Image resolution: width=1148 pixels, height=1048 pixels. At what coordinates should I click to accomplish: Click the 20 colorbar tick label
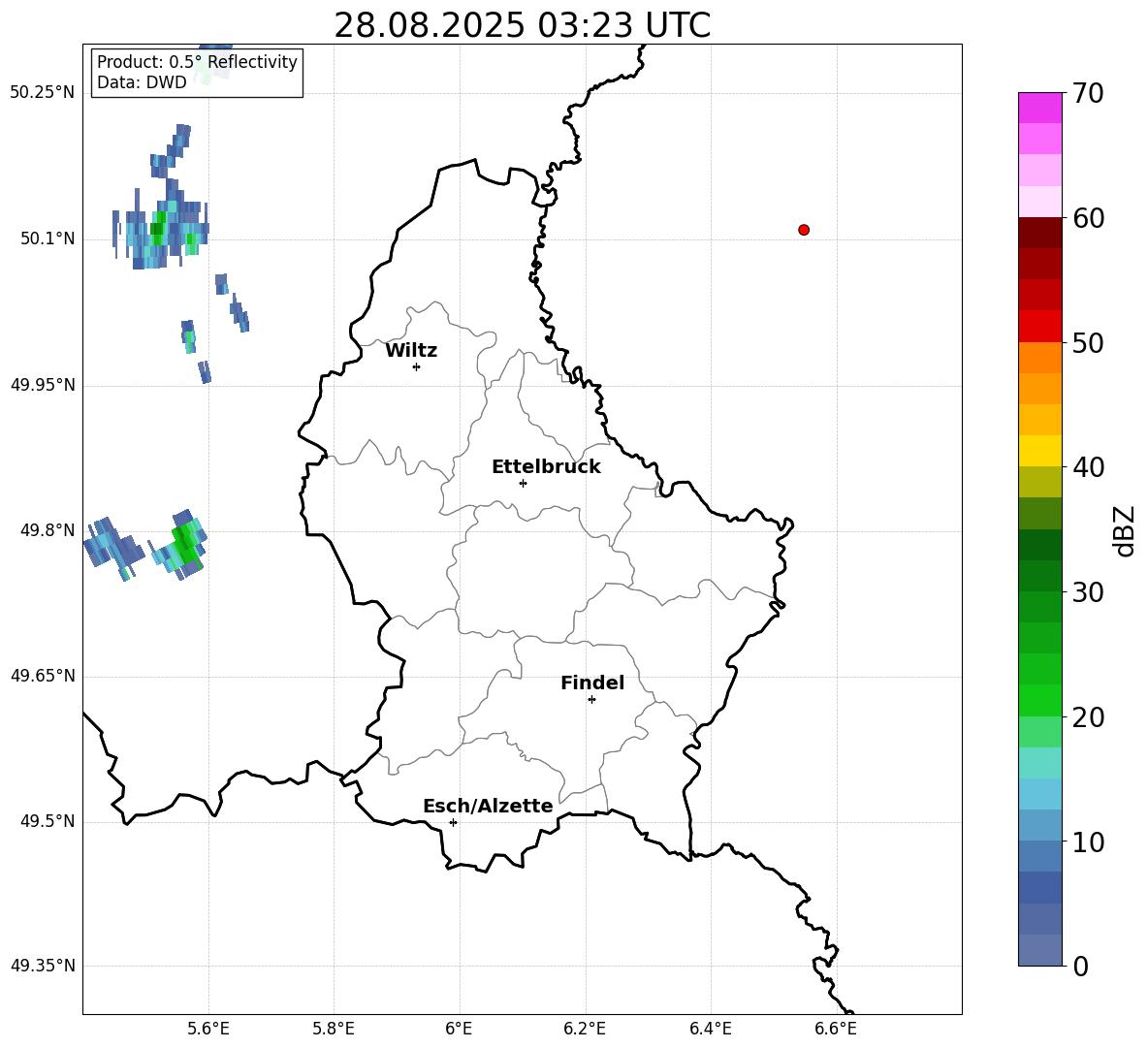1087,717
